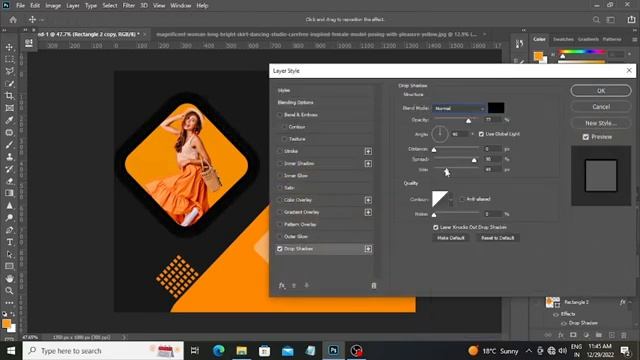
Task: Select the Eyedropper tool
Action: 9,120
